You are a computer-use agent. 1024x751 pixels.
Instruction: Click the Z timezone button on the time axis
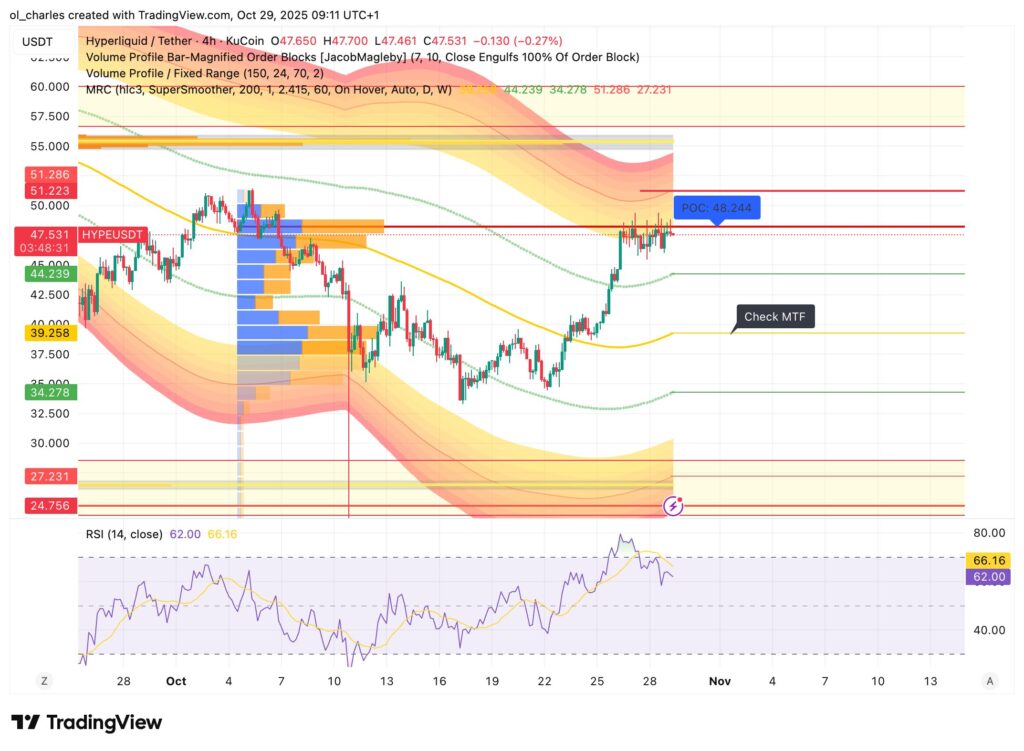click(44, 681)
